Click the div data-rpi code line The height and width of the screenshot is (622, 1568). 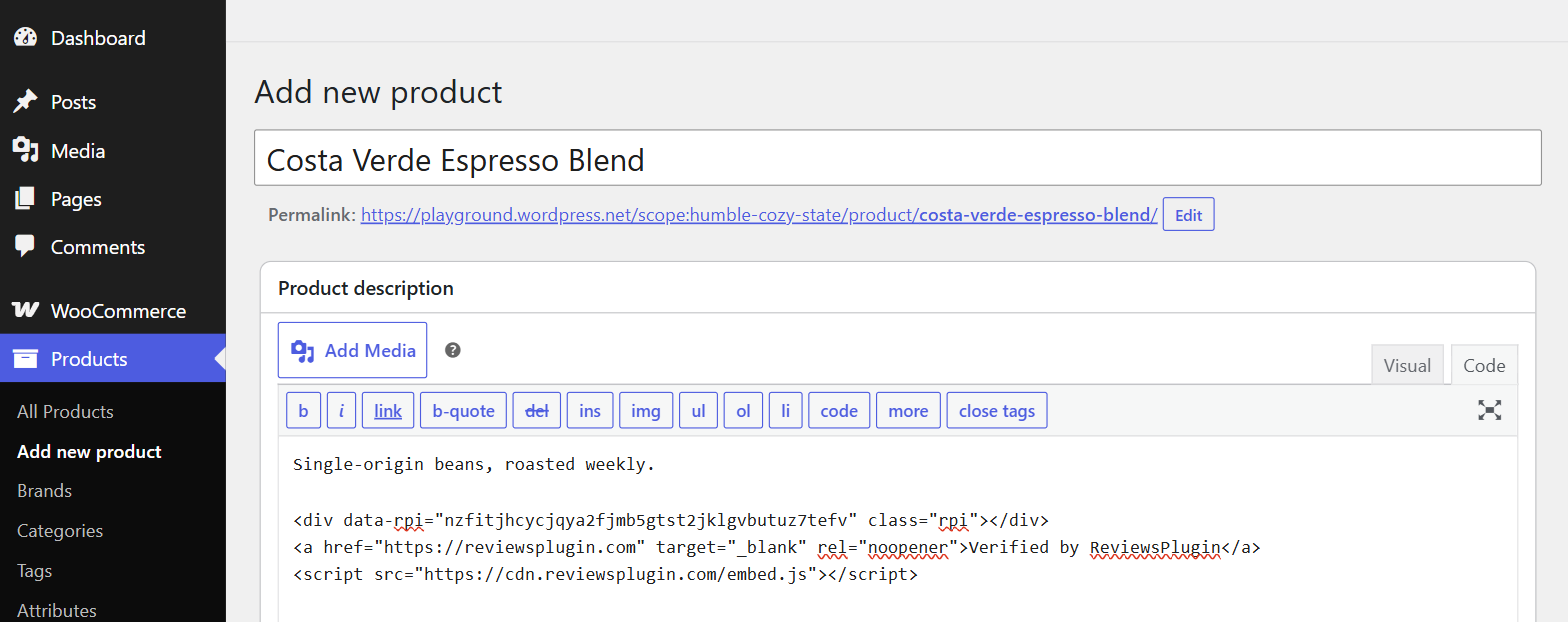[x=671, y=520]
